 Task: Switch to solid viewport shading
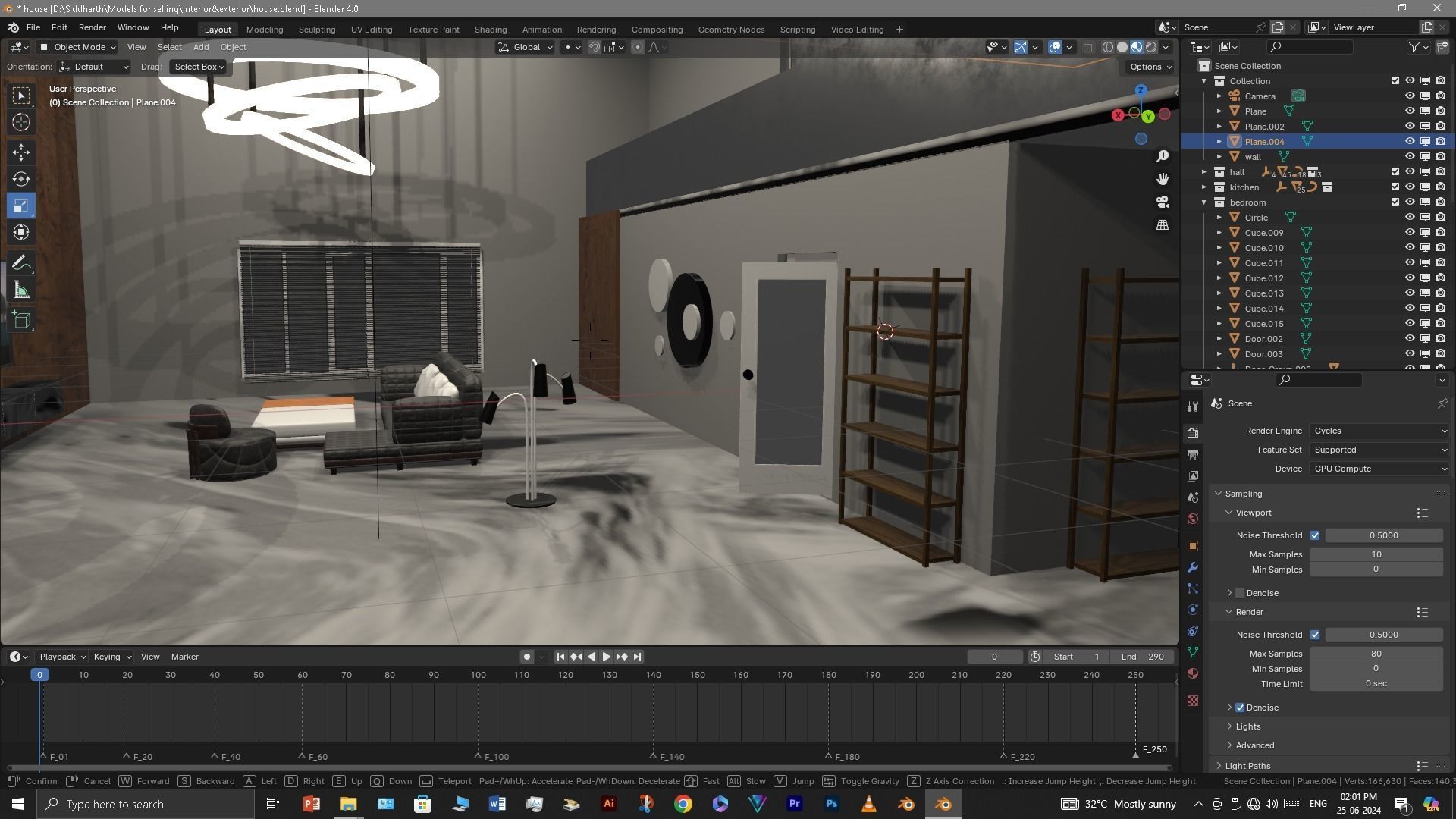click(1122, 47)
